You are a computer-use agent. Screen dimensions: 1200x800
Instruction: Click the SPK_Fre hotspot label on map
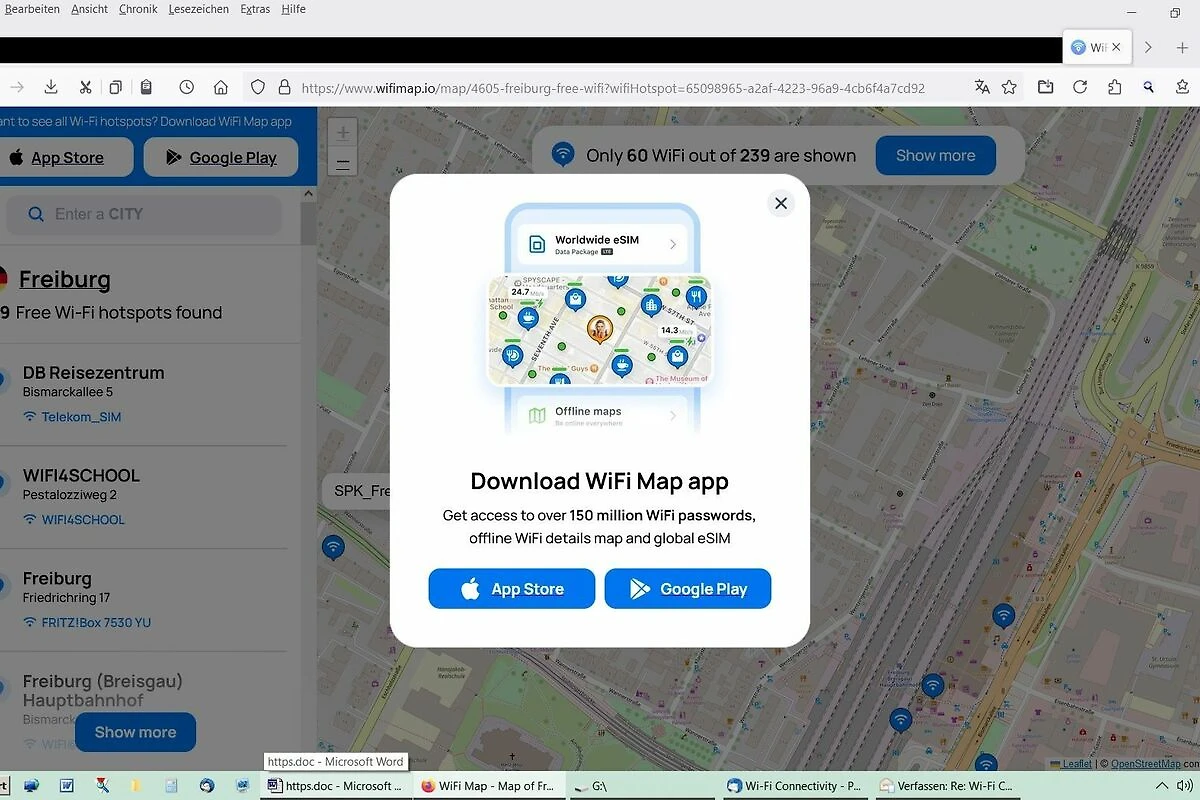pos(360,491)
